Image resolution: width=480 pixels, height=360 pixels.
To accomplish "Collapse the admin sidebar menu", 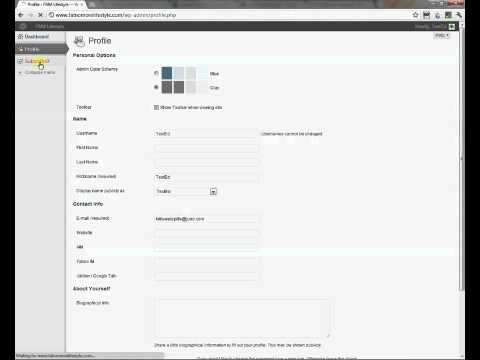I will pyautogui.click(x=37, y=72).
